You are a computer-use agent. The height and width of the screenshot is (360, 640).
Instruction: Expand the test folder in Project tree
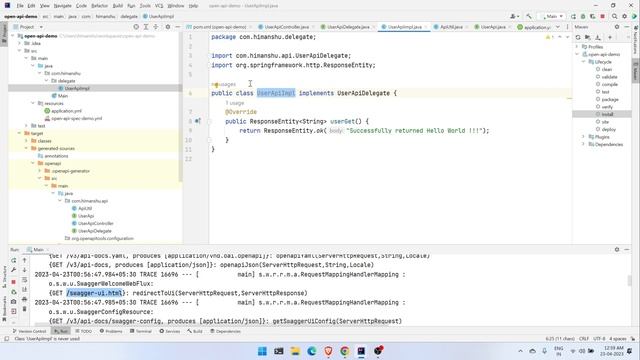click(27, 126)
